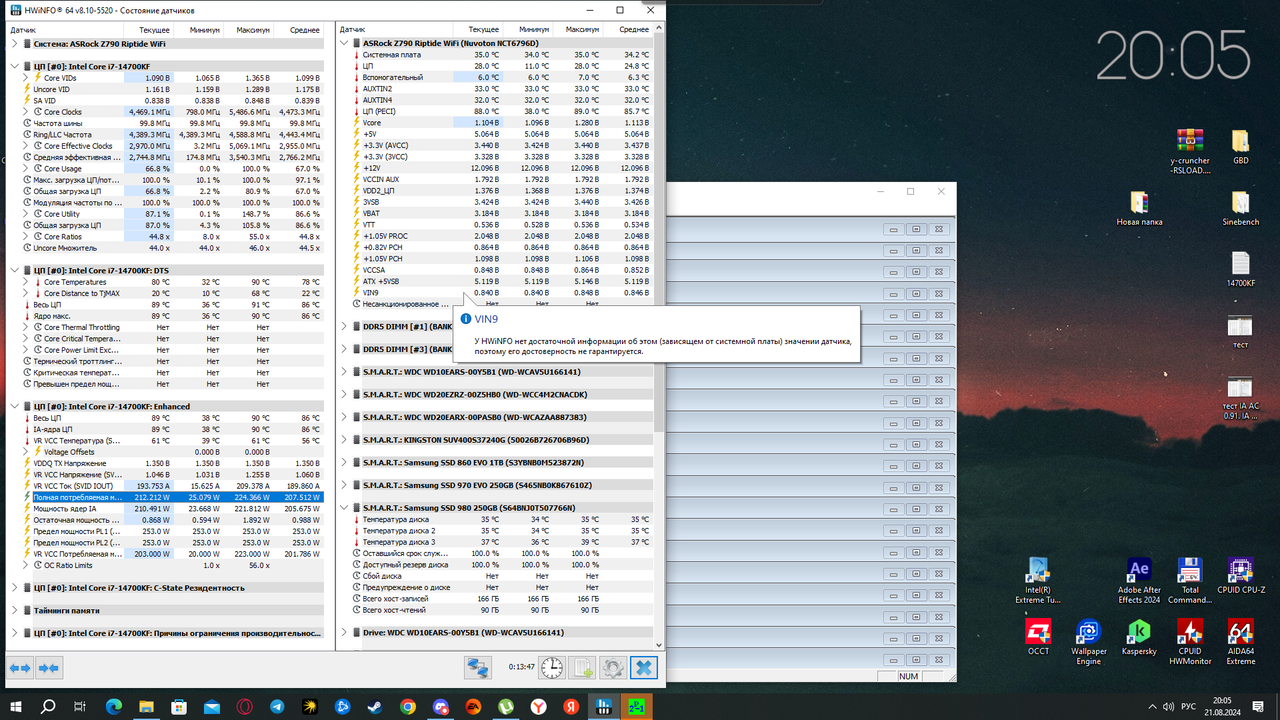Select the Vcore voltage row
This screenshot has height=720, width=1280.
pyautogui.click(x=495, y=122)
